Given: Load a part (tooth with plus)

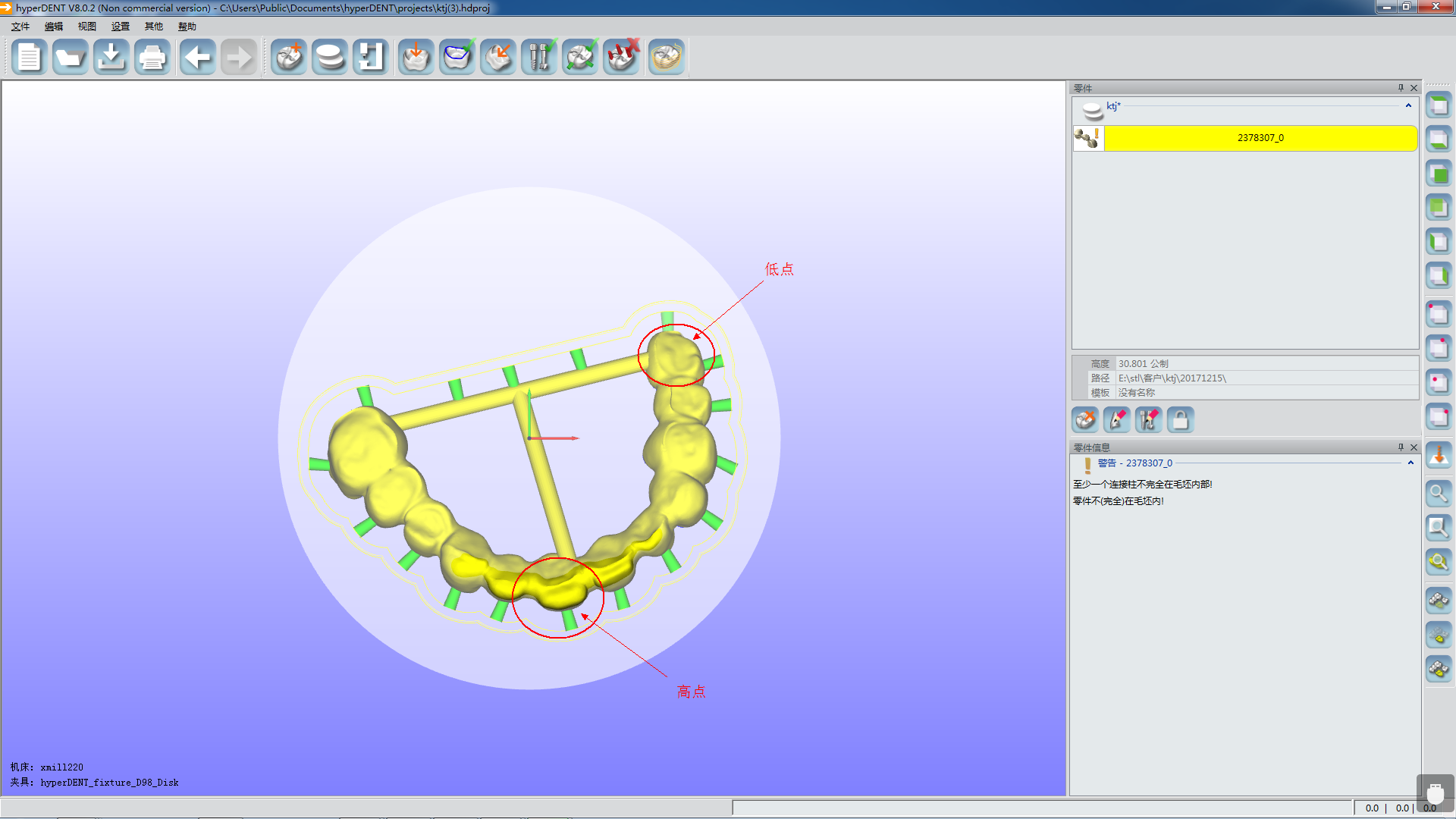Looking at the screenshot, I should click(x=289, y=58).
